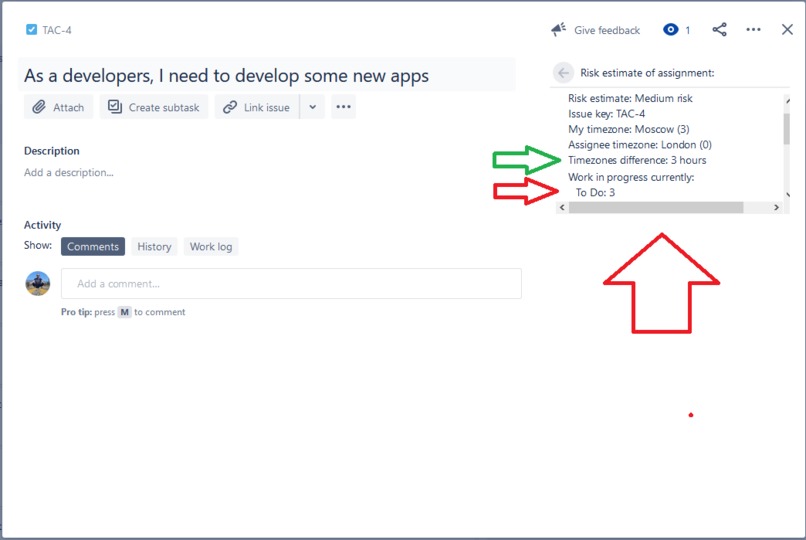Screen dimensions: 806x540
Task: Expand the Link issue dropdown chevron
Action: click(313, 107)
